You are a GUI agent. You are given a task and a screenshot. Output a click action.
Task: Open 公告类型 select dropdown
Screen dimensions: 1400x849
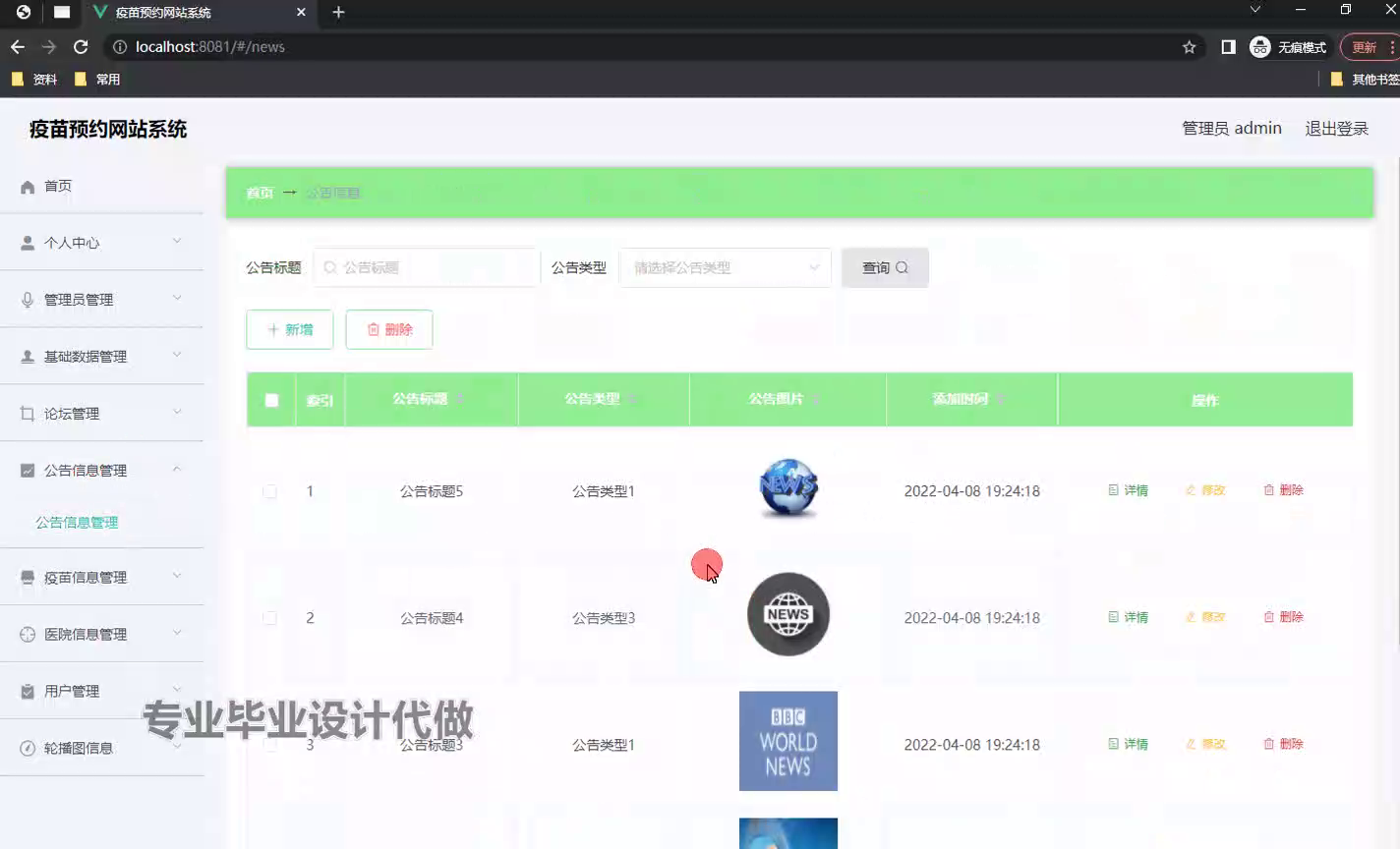(725, 267)
